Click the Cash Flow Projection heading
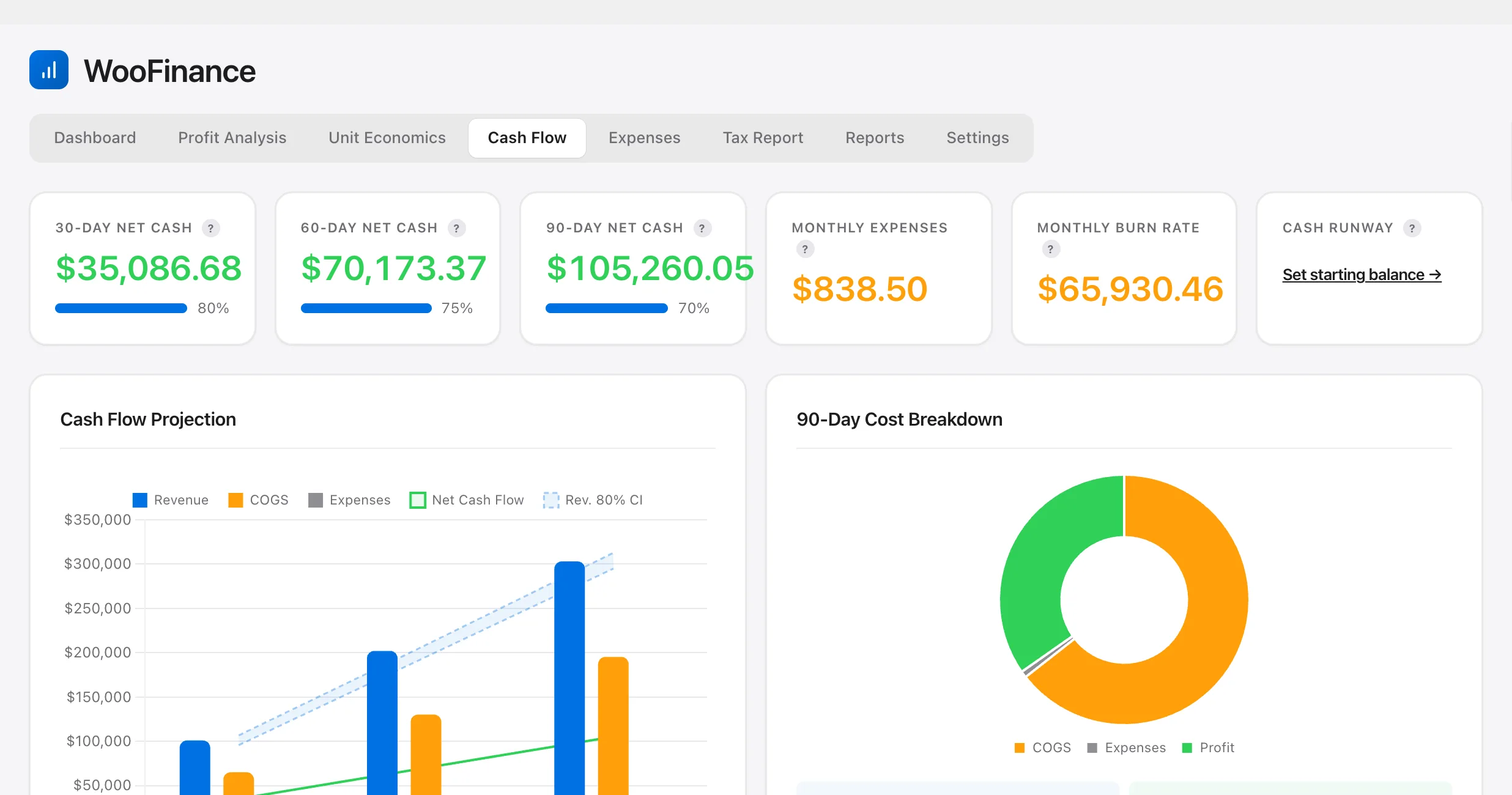The width and height of the screenshot is (1512, 795). (148, 420)
